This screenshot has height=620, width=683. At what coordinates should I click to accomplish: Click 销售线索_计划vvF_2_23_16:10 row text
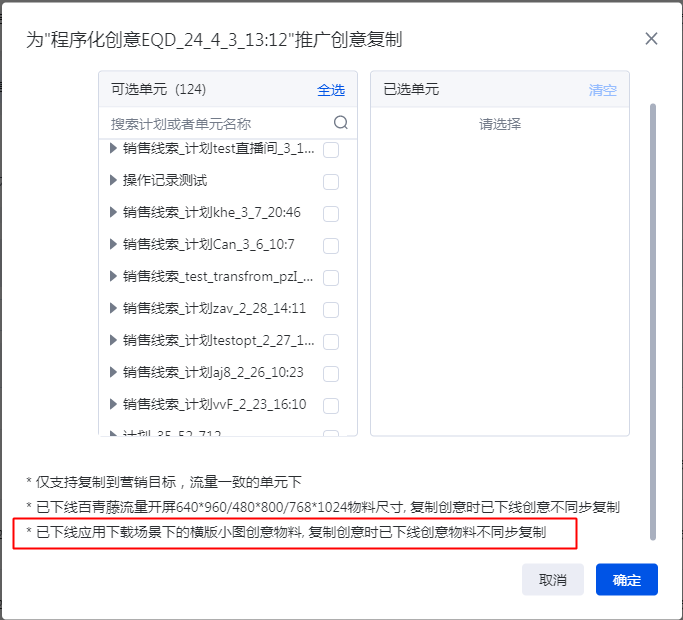[215, 404]
